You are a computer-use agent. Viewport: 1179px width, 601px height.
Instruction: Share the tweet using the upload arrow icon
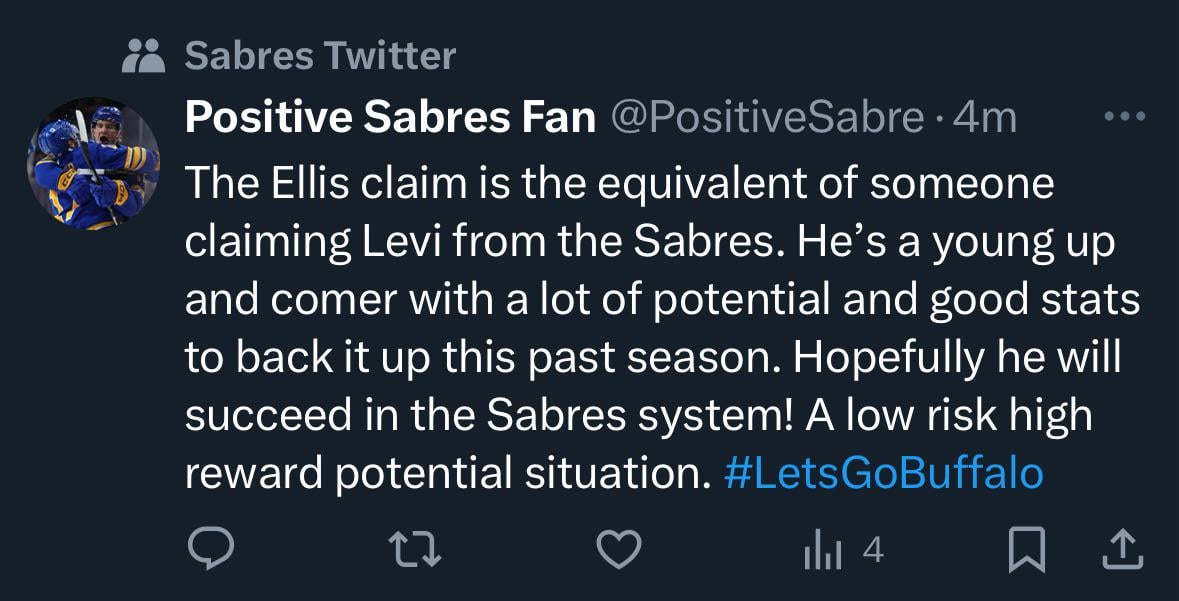point(1121,549)
